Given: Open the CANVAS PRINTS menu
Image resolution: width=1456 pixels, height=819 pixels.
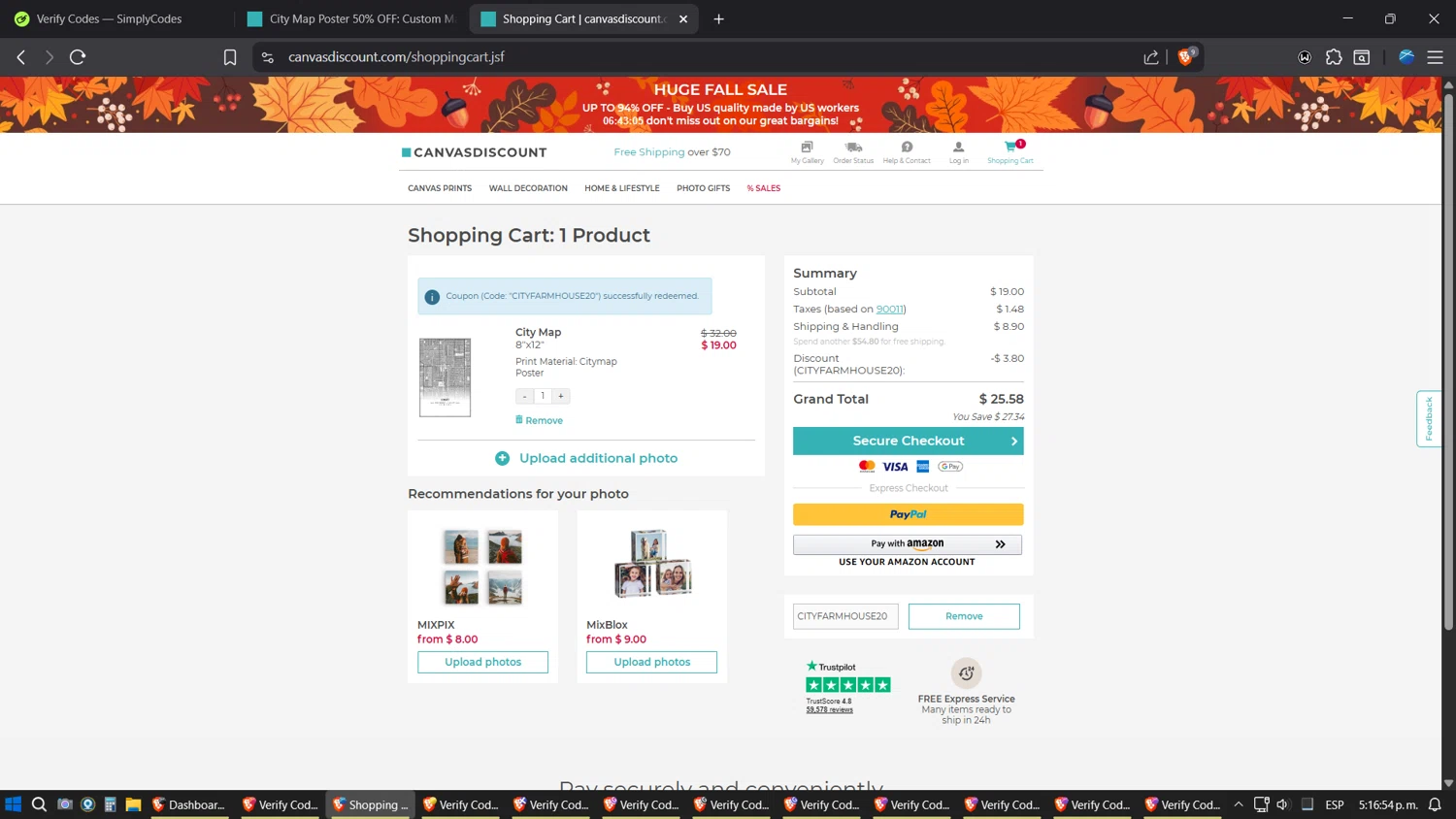Looking at the screenshot, I should point(440,188).
